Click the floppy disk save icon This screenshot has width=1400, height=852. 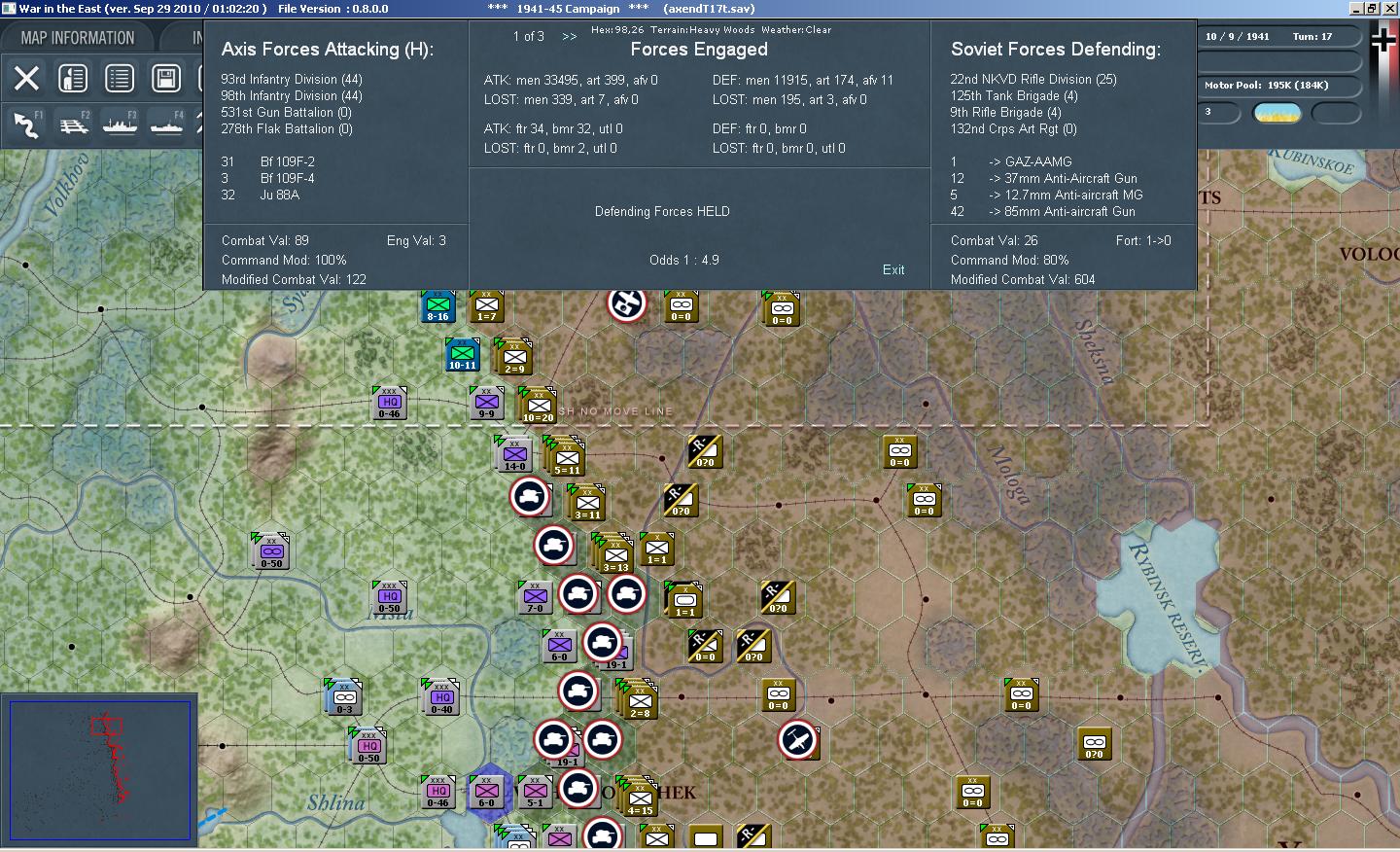[166, 78]
